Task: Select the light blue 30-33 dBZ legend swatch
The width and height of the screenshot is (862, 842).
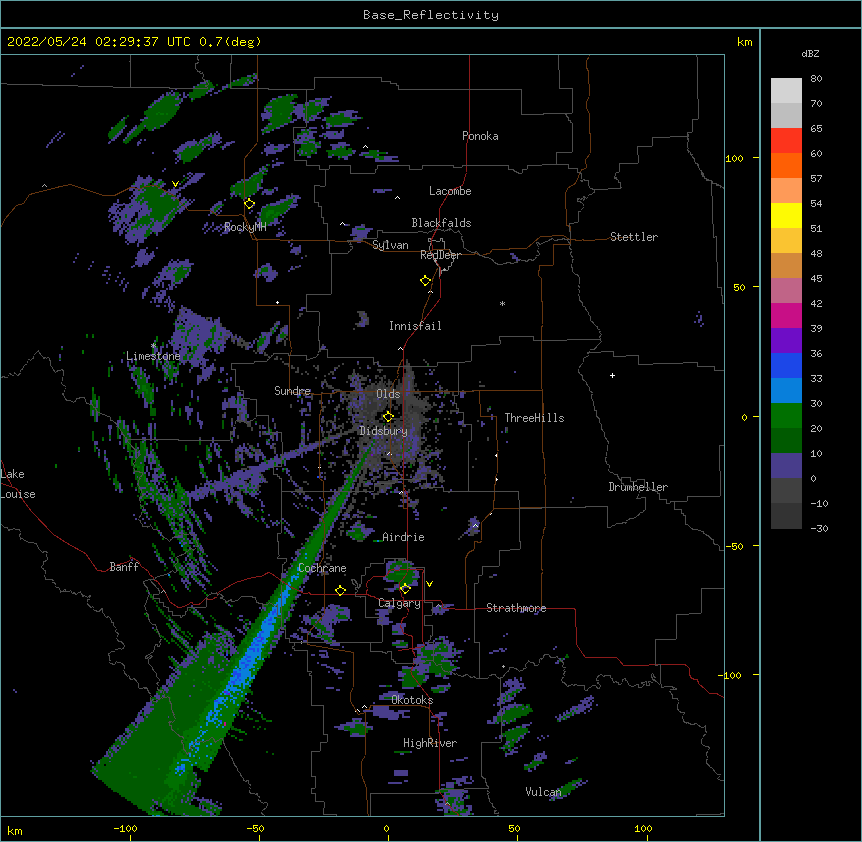Action: pyautogui.click(x=786, y=391)
